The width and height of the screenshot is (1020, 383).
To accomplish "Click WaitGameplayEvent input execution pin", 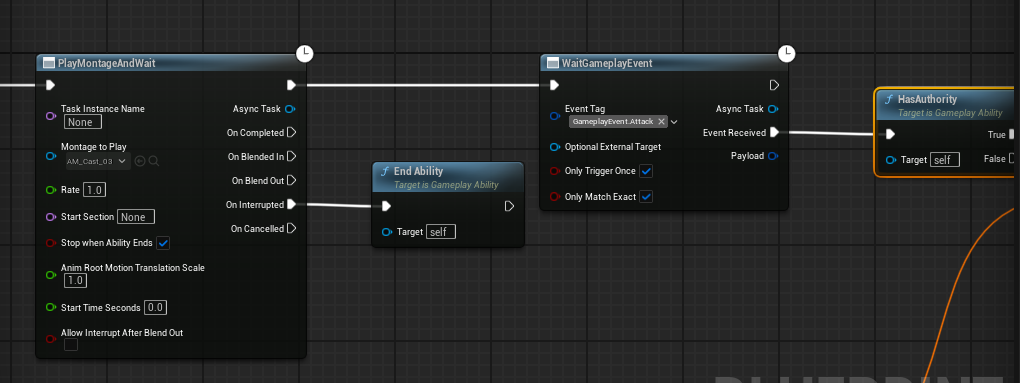I will click(x=554, y=85).
